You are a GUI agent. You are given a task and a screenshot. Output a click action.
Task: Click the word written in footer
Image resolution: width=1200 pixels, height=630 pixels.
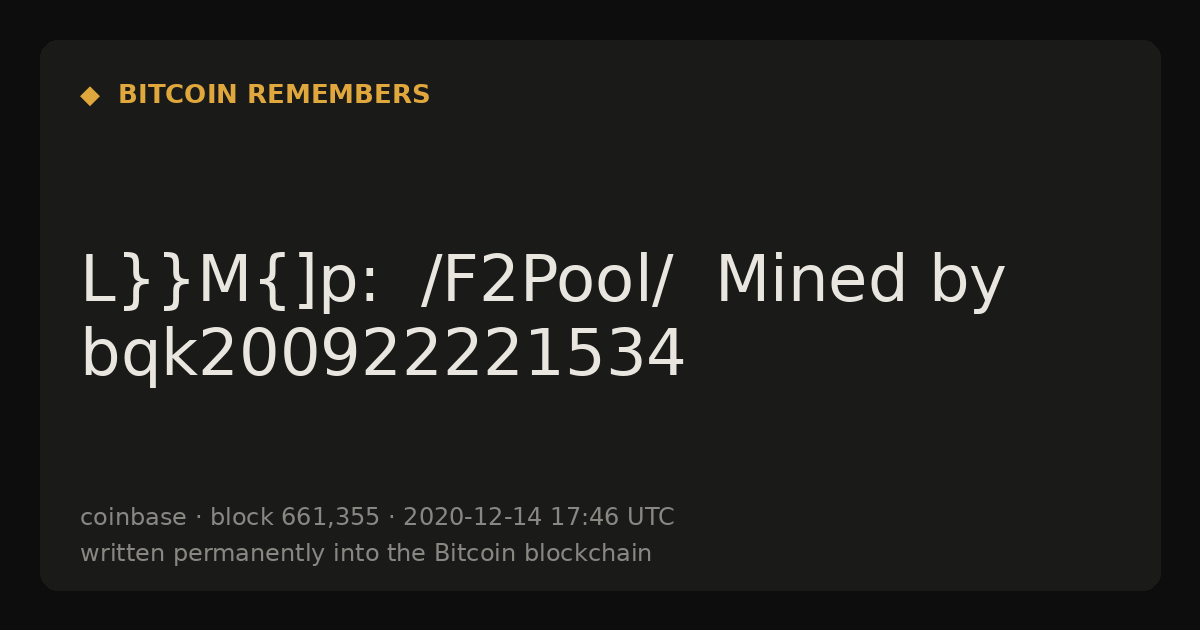point(123,554)
